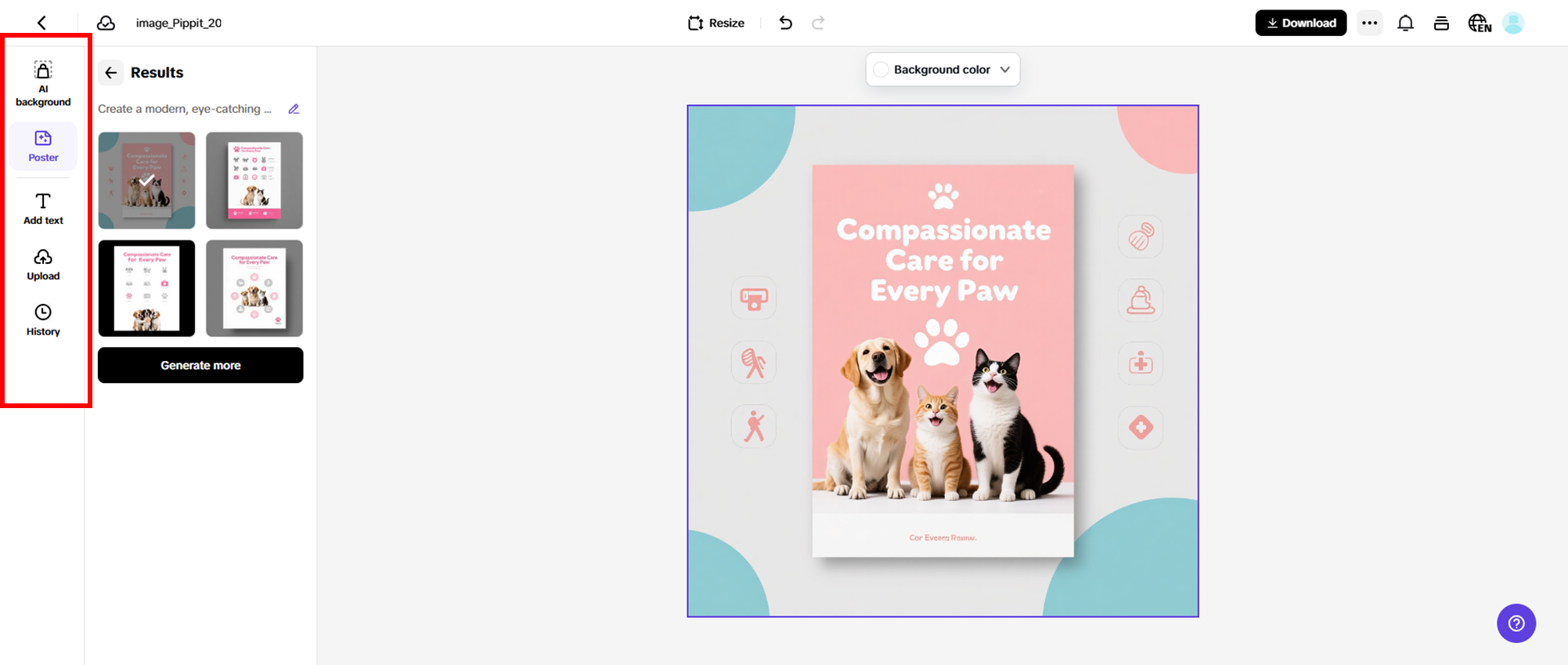Open the Upload panel
This screenshot has width=1568, height=665.
coord(43,264)
